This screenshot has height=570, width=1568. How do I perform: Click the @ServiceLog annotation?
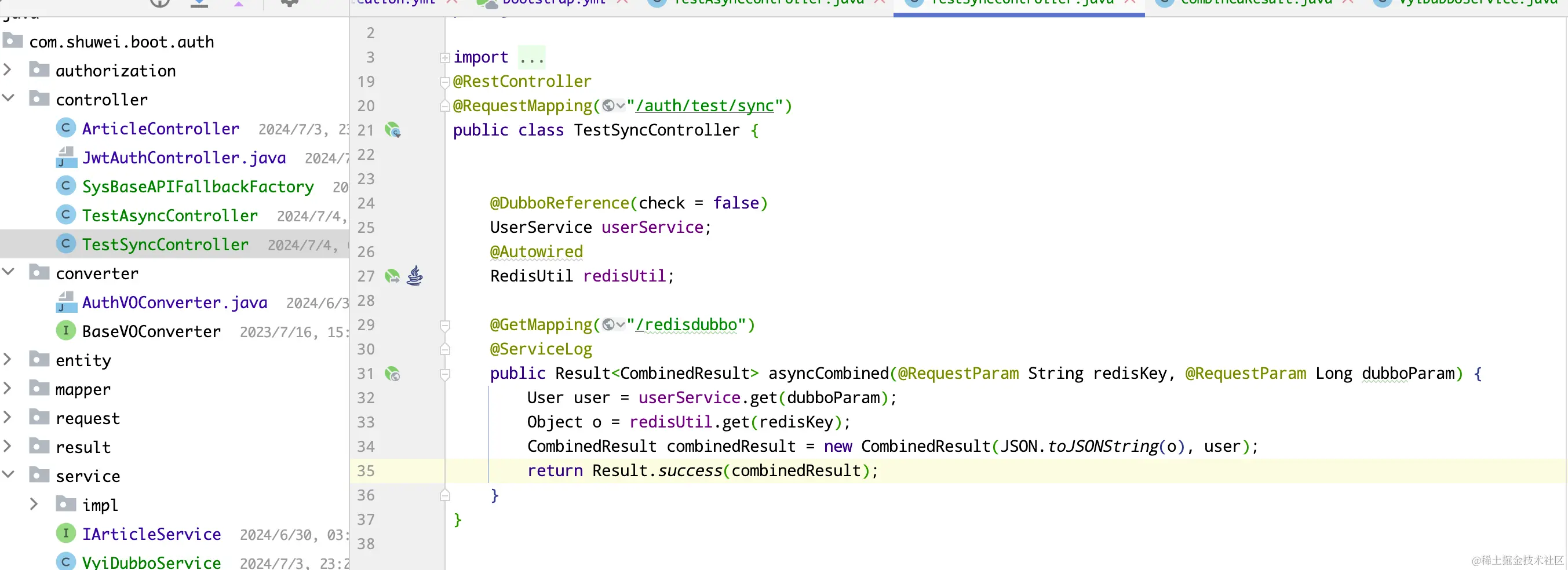[x=541, y=349]
